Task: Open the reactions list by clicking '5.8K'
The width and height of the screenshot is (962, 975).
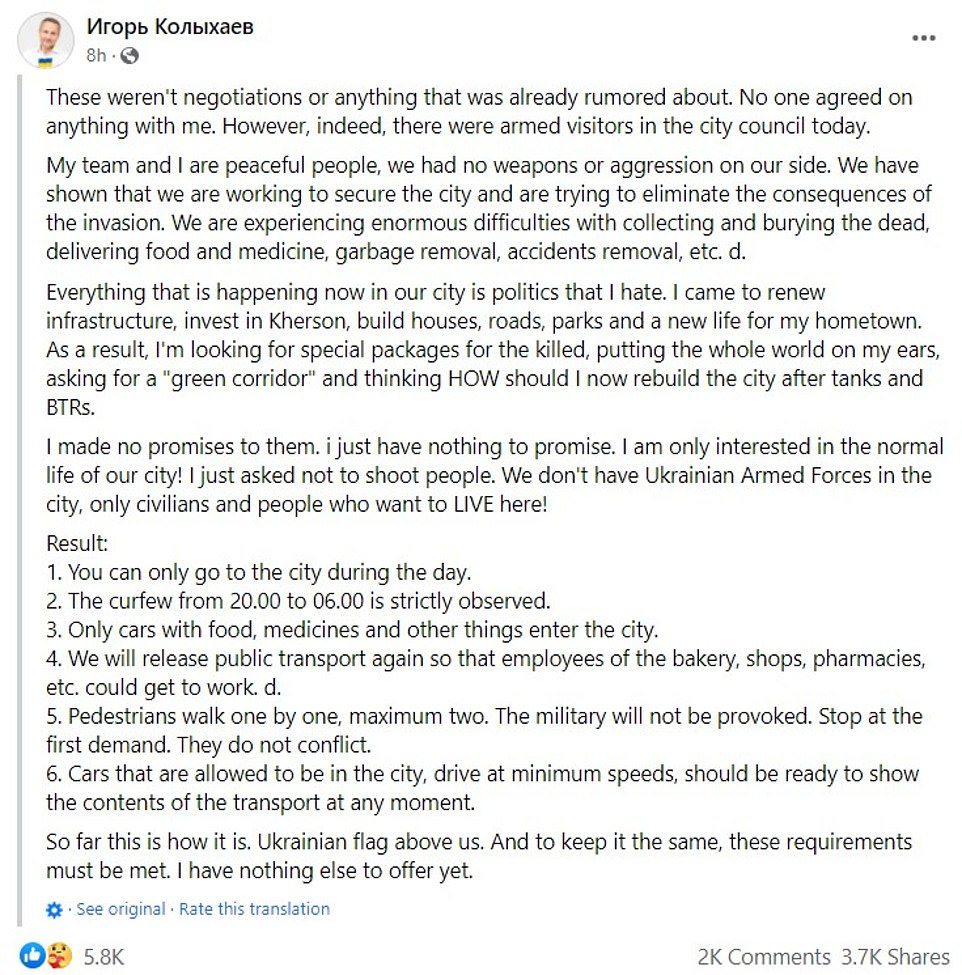Action: tap(103, 957)
